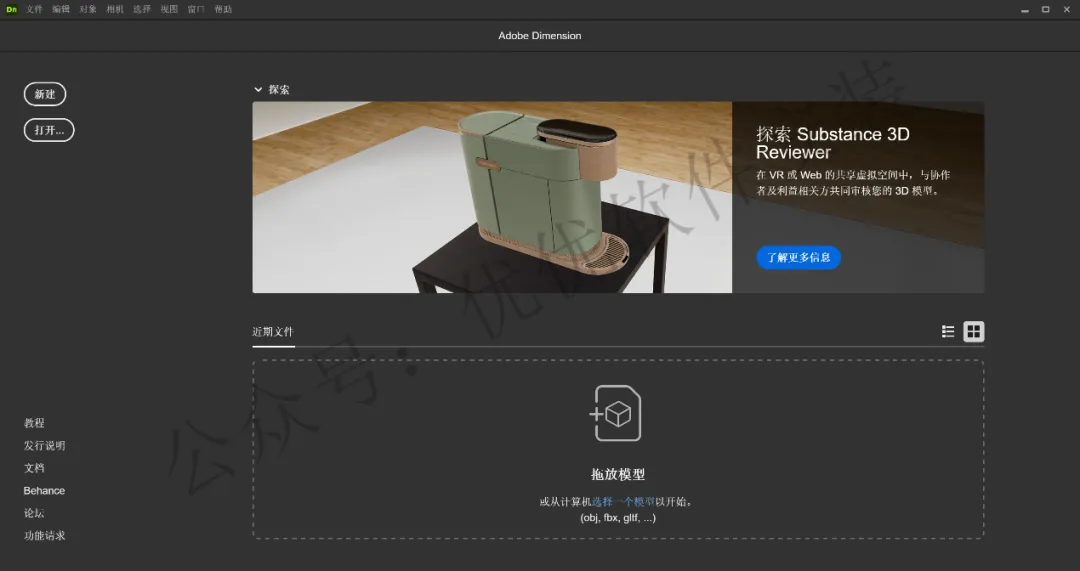Open the 窗口 (Window) menu
Screen dimensions: 1080x571
click(196, 9)
